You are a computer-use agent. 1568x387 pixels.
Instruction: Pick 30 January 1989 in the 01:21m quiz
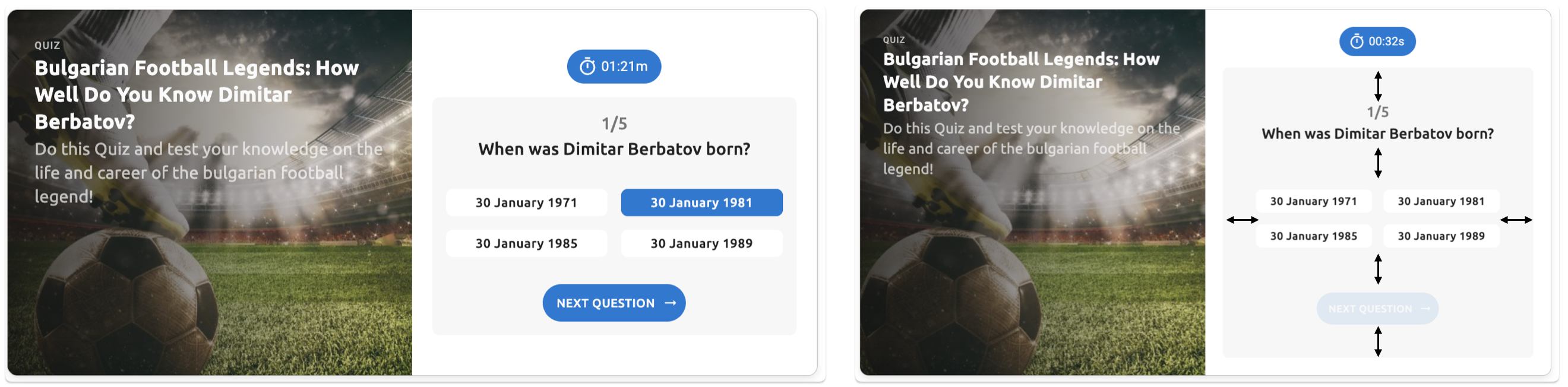(701, 243)
